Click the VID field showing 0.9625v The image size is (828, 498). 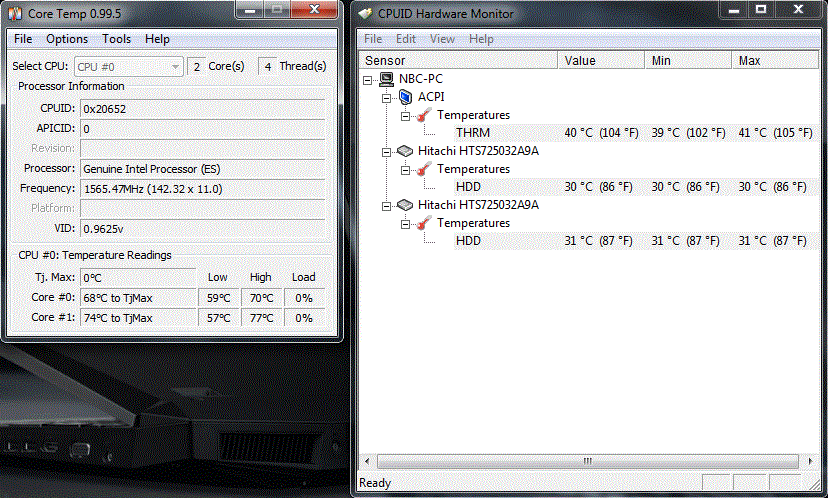click(203, 229)
